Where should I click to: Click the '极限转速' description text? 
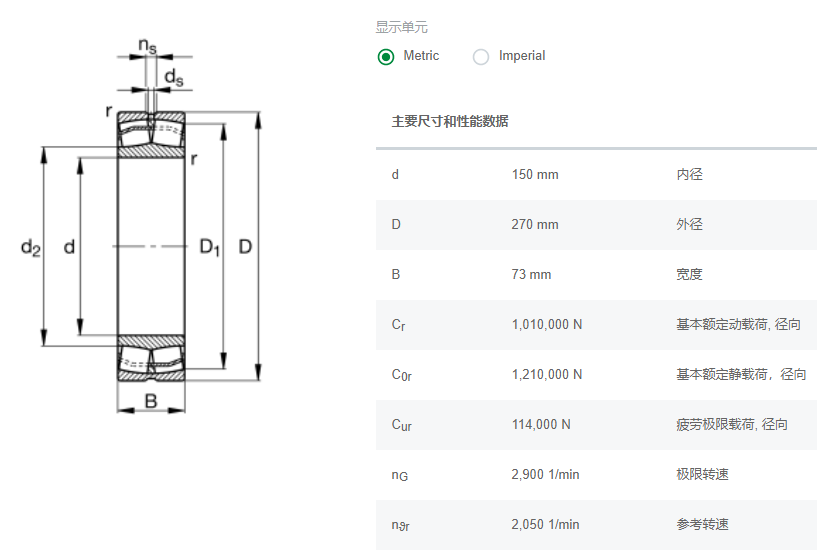click(702, 475)
